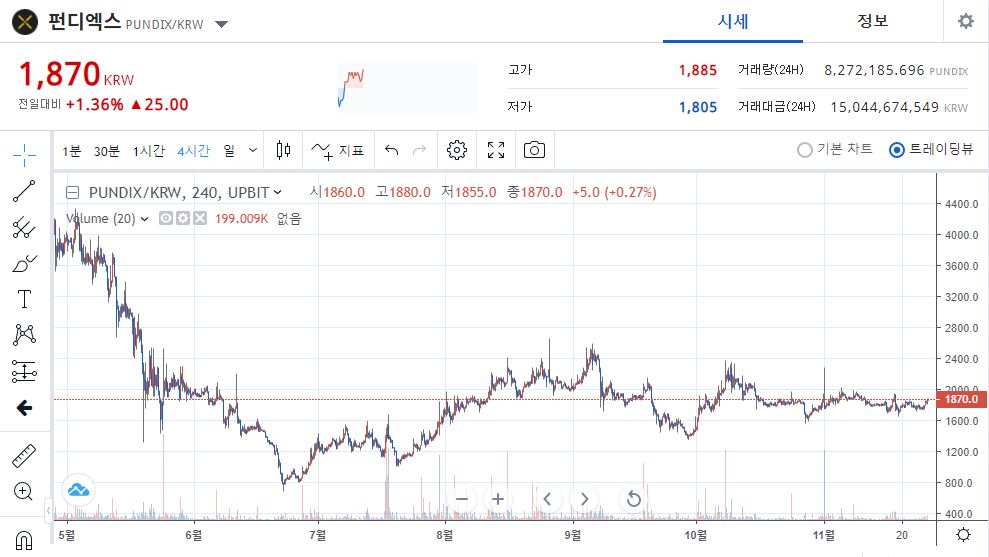Select the 1분 interval
989x557 pixels.
[x=71, y=151]
